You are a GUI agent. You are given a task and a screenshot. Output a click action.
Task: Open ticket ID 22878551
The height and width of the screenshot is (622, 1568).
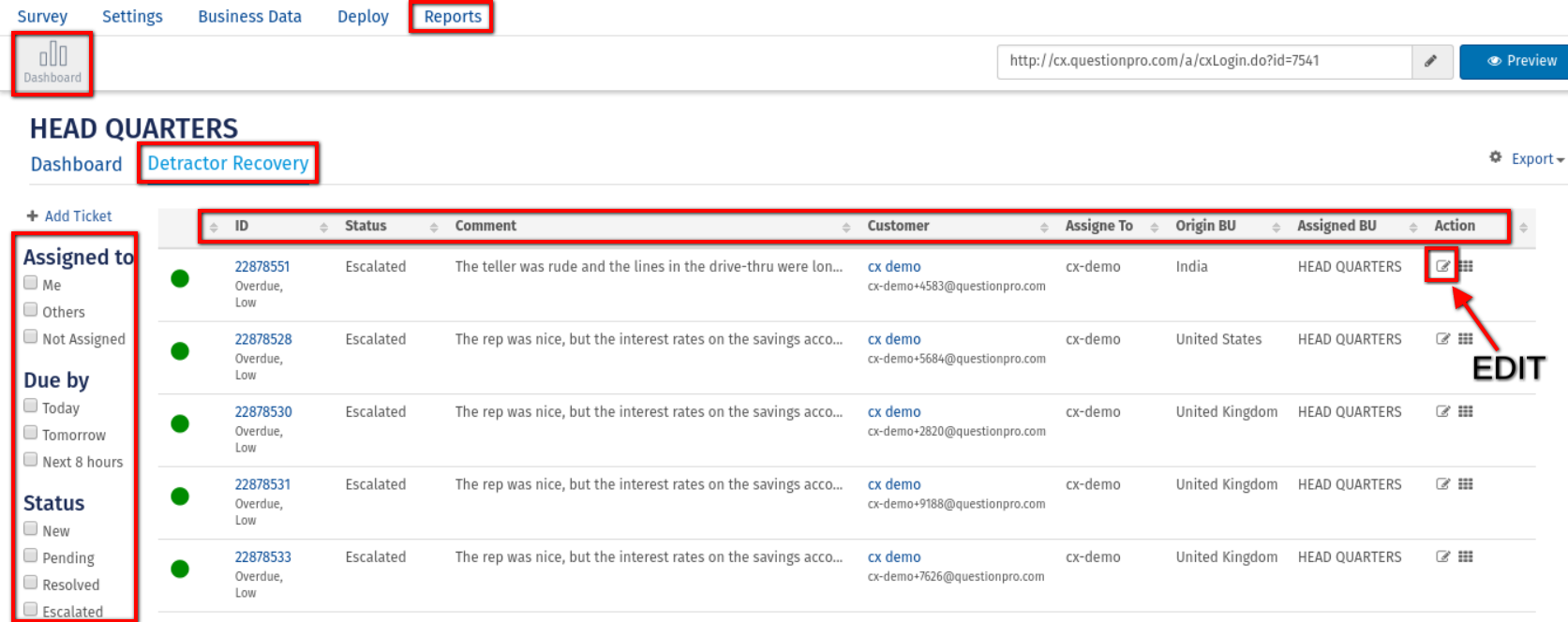pyautogui.click(x=262, y=266)
